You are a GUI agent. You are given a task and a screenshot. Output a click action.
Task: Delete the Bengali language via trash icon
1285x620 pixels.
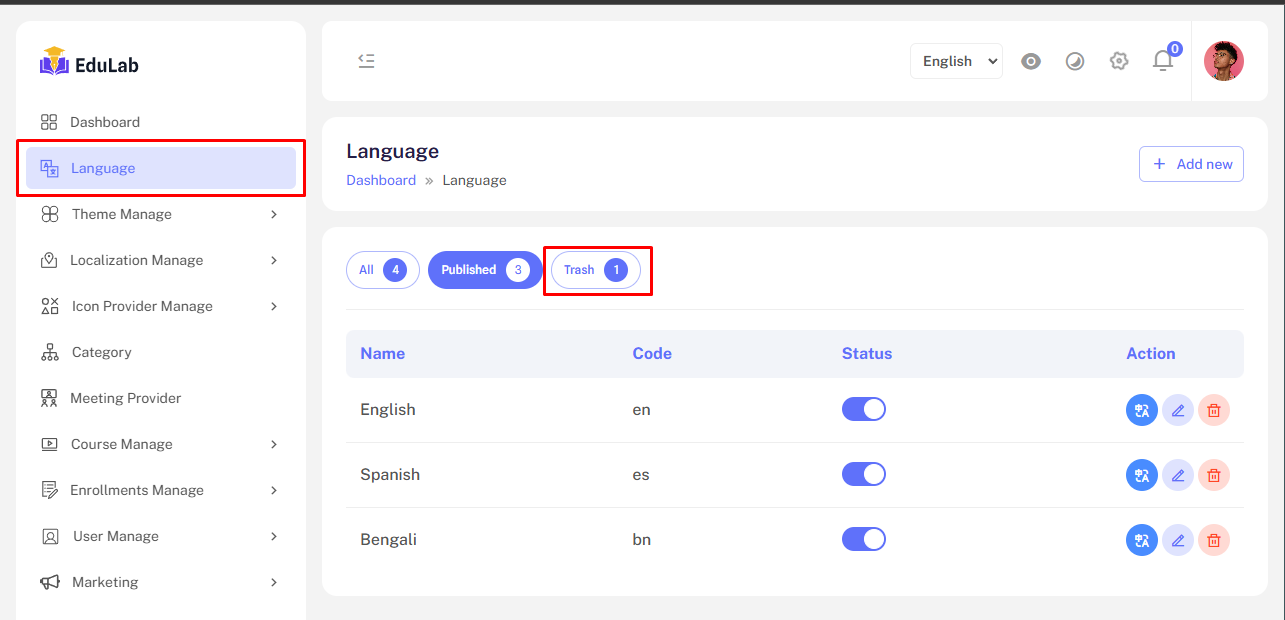[1213, 541]
